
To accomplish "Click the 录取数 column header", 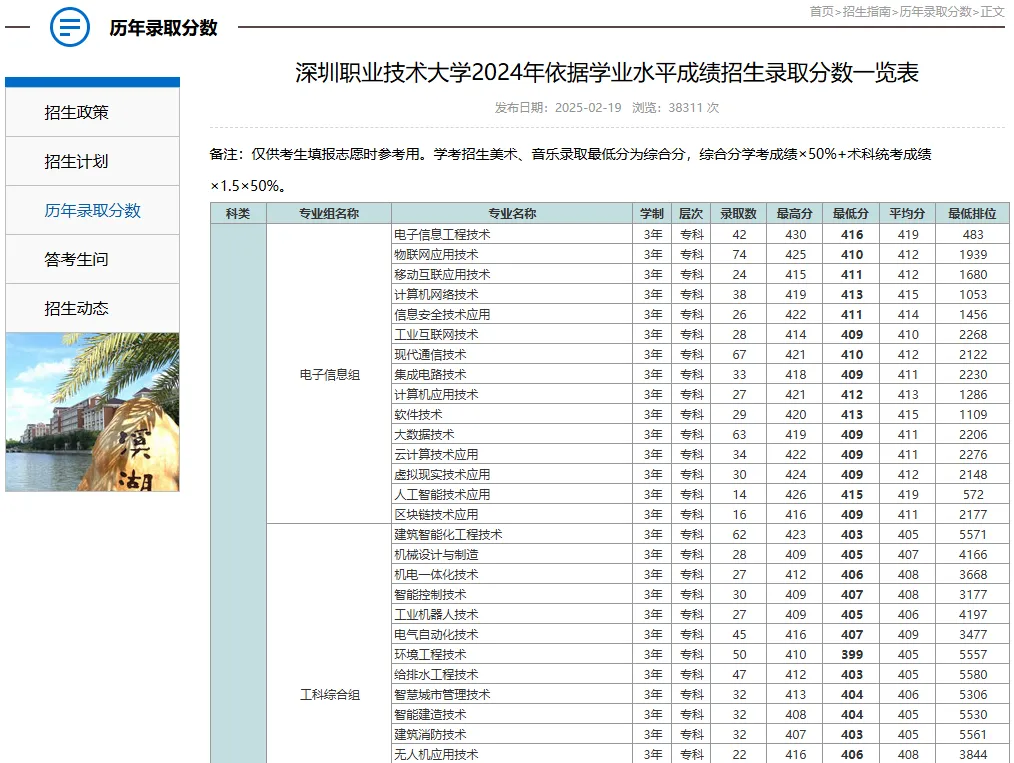I will (x=739, y=213).
